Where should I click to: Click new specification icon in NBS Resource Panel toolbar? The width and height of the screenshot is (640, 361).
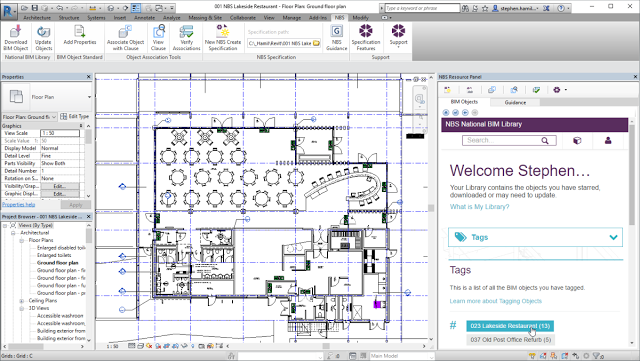pyautogui.click(x=447, y=90)
